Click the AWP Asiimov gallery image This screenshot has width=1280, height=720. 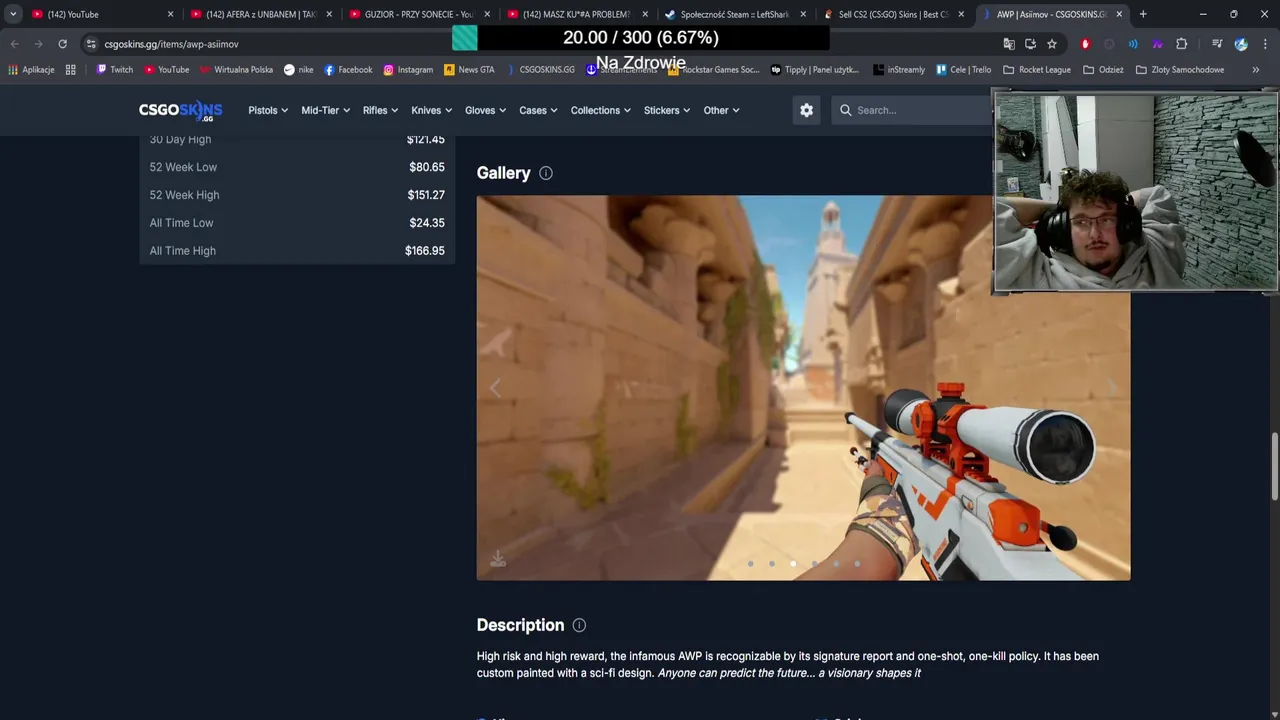803,387
